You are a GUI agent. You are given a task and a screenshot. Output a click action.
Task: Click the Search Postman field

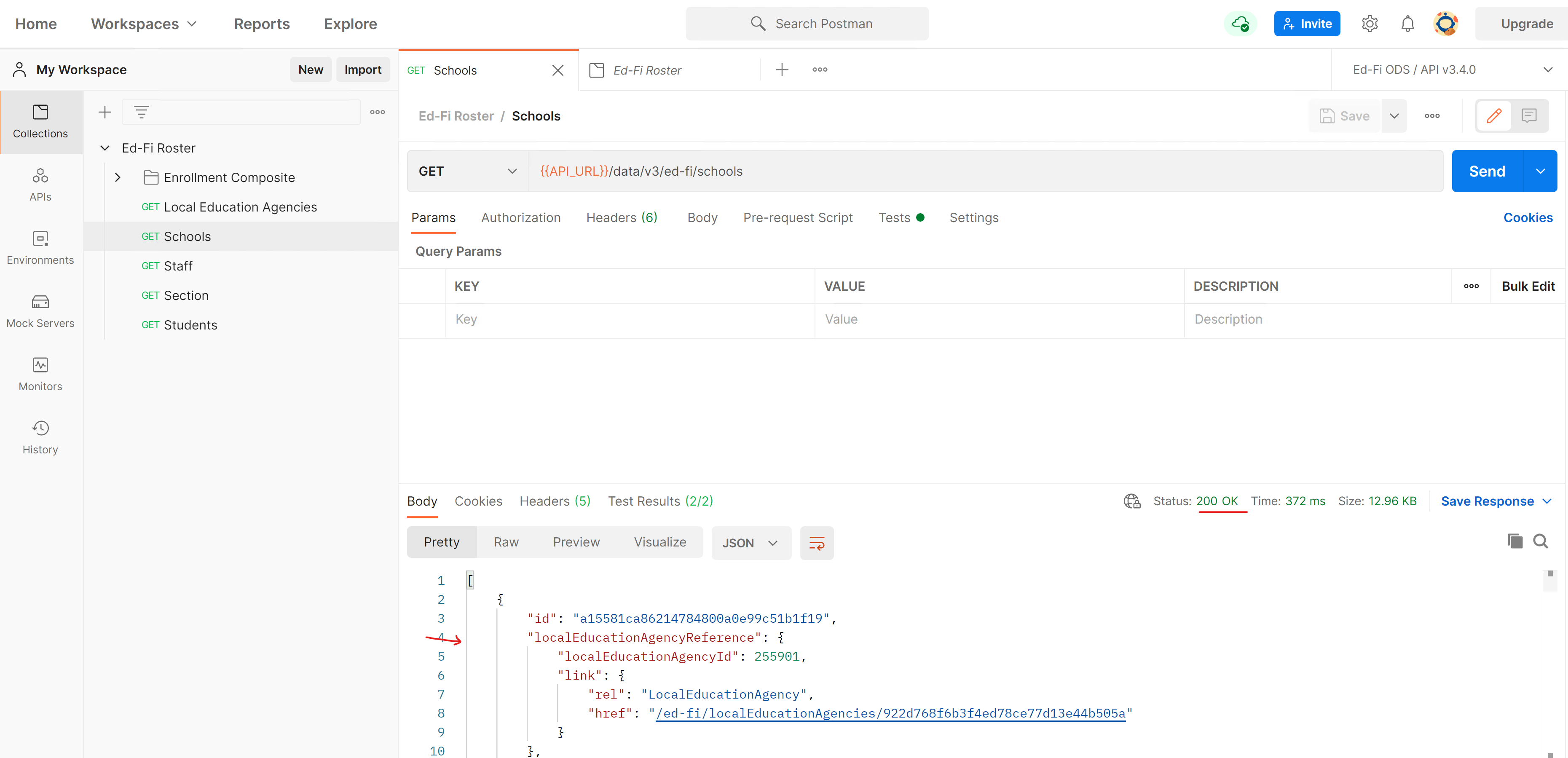[807, 24]
